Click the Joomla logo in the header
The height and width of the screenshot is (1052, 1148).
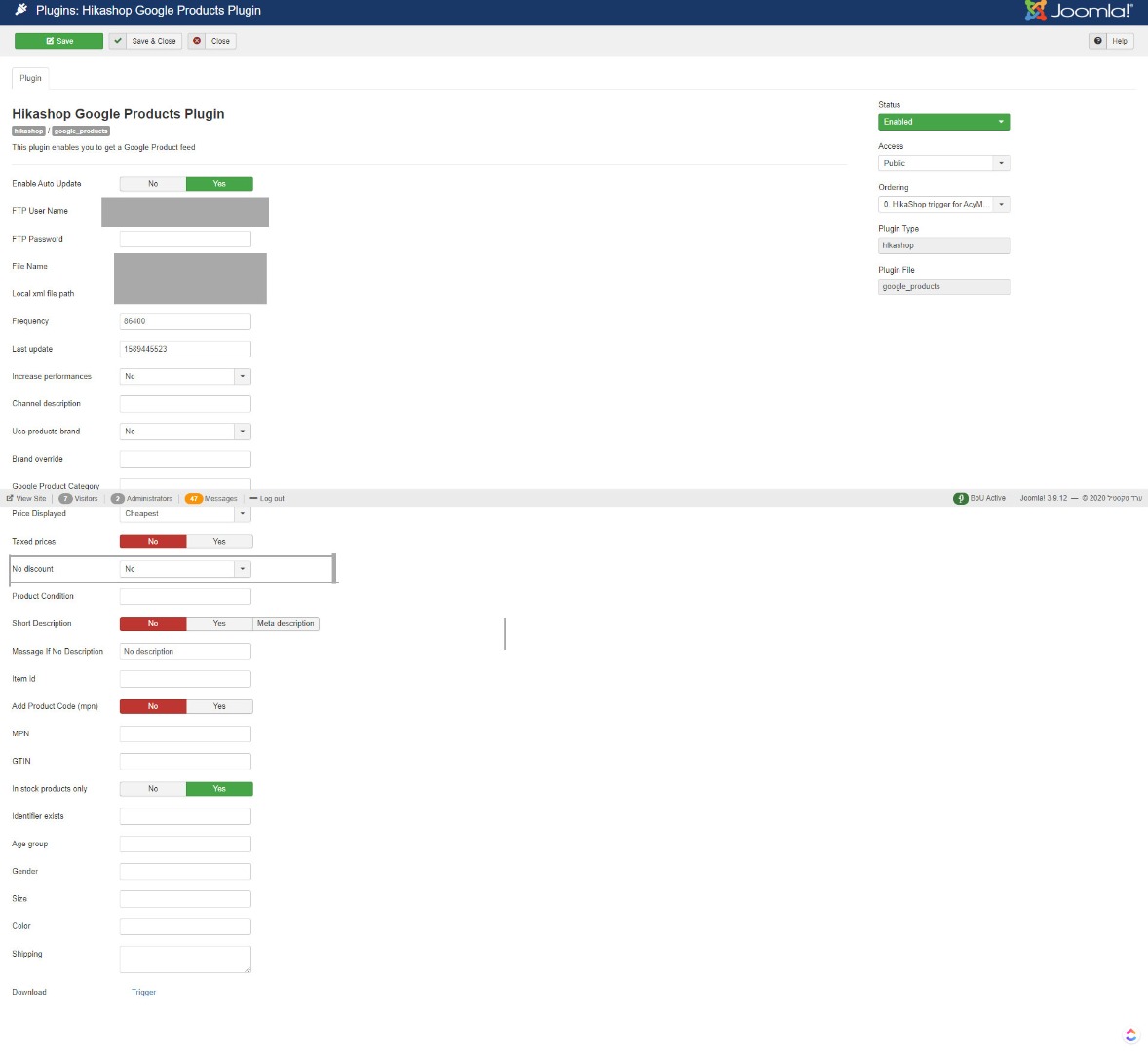pyautogui.click(x=1079, y=11)
